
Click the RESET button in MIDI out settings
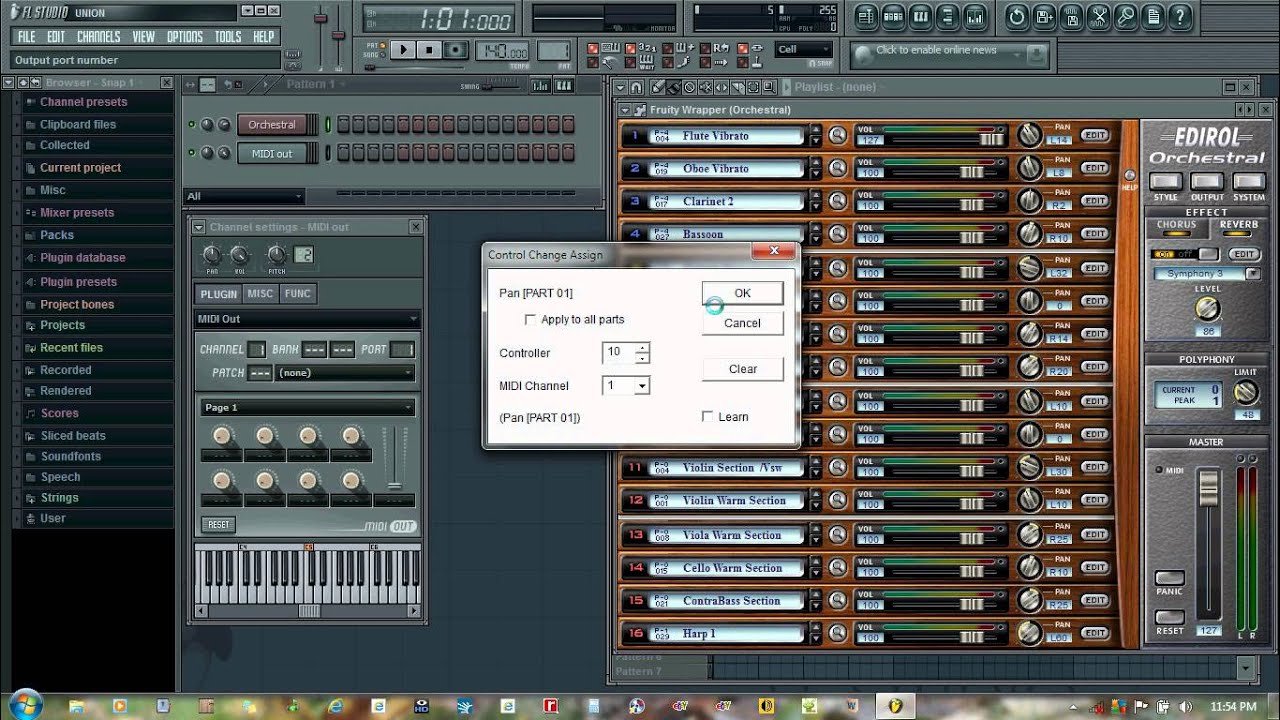coord(218,524)
